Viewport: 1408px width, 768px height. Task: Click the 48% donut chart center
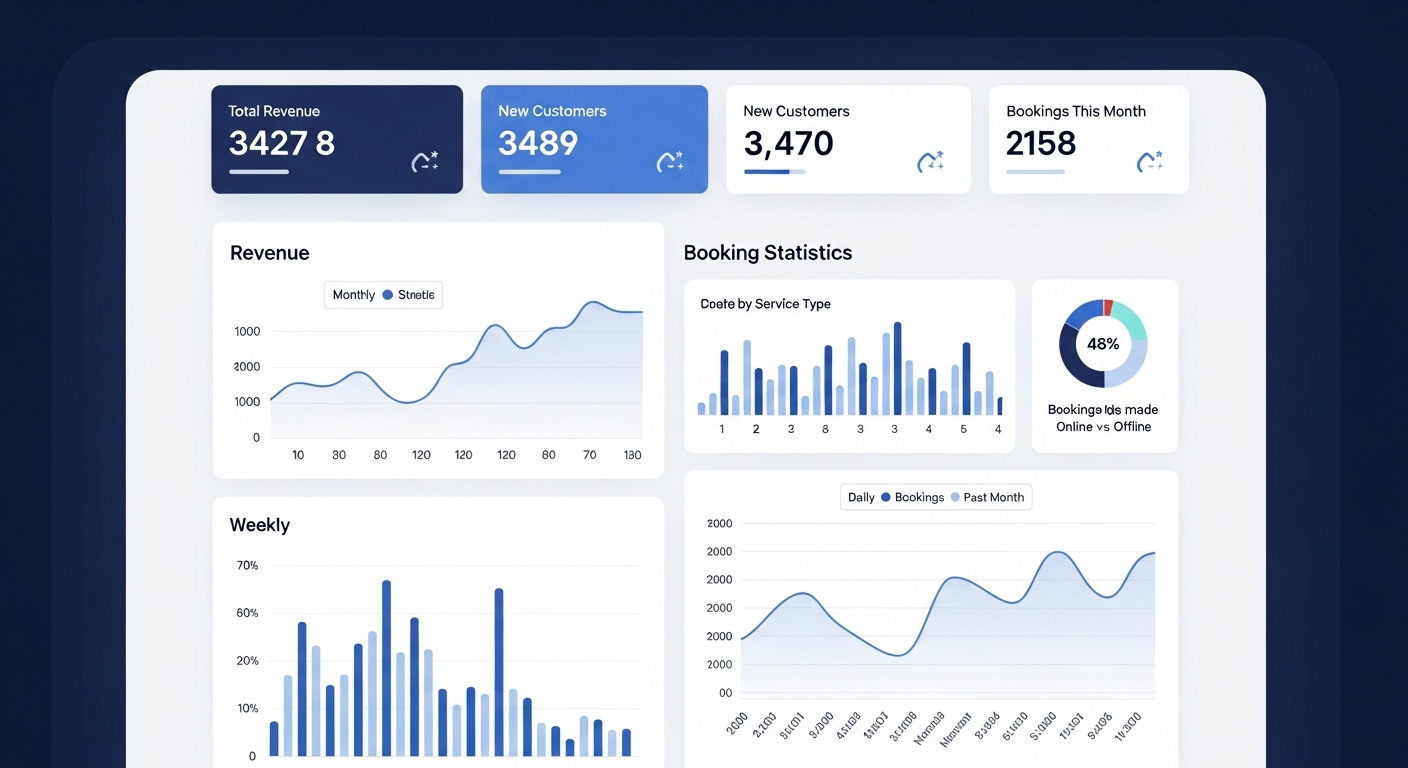tap(1103, 343)
